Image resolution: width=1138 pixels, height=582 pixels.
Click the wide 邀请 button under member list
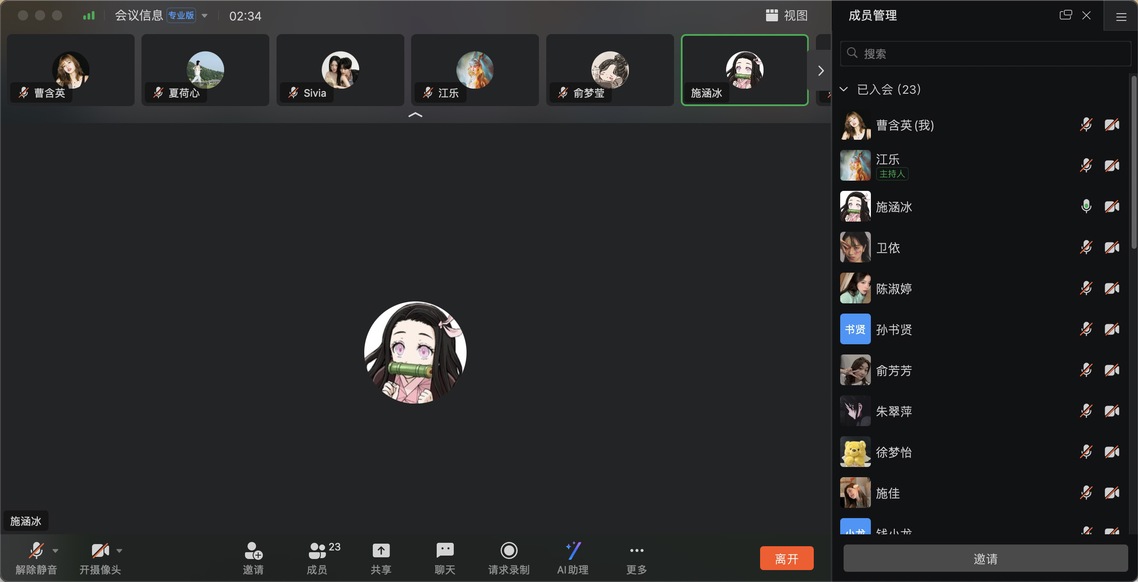[x=986, y=559]
